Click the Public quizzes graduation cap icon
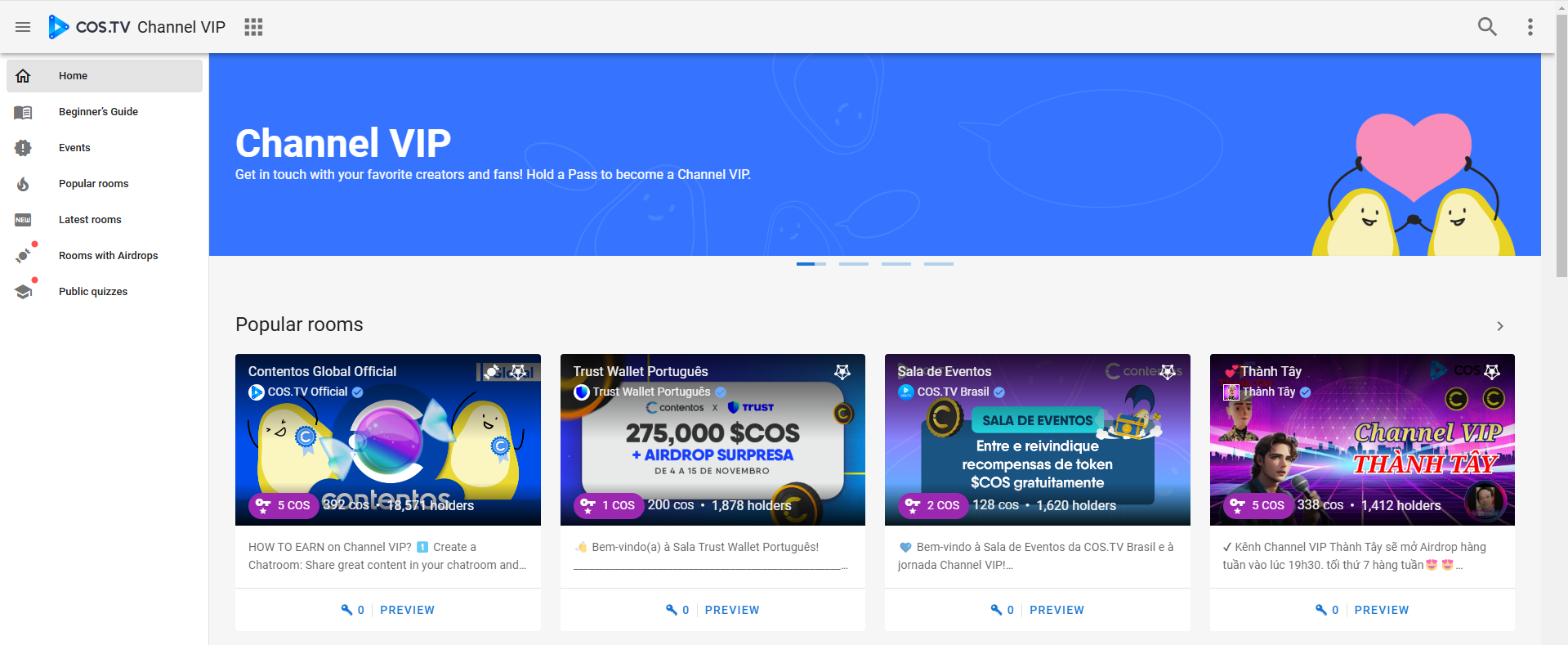This screenshot has width=1568, height=645. coord(23,292)
